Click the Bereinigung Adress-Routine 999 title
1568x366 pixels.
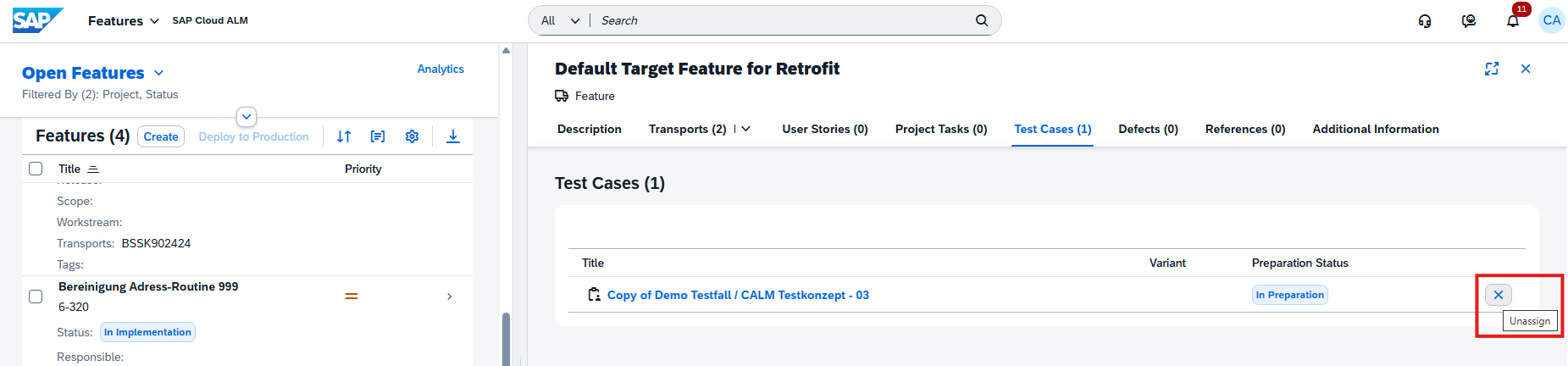148,286
